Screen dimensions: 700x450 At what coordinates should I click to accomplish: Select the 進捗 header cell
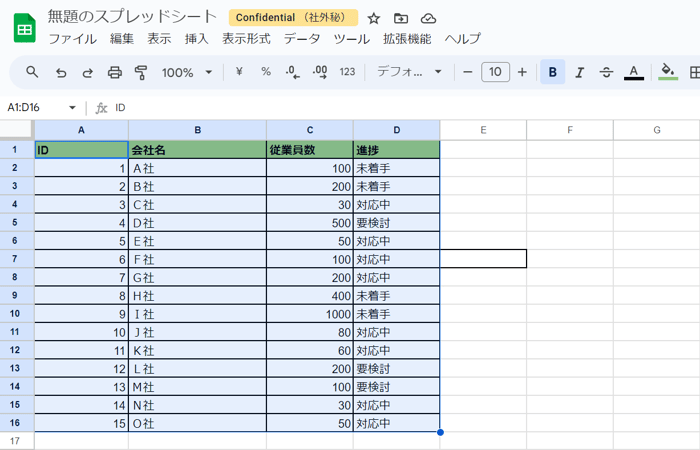pyautogui.click(x=396, y=150)
